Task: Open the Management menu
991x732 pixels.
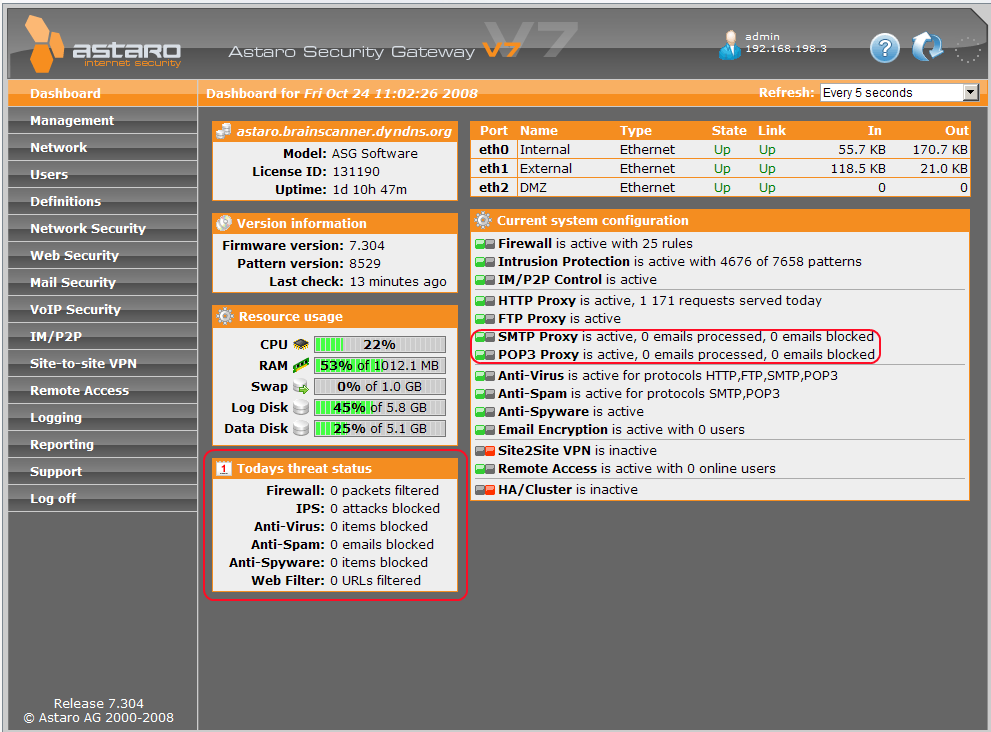Action: click(102, 120)
